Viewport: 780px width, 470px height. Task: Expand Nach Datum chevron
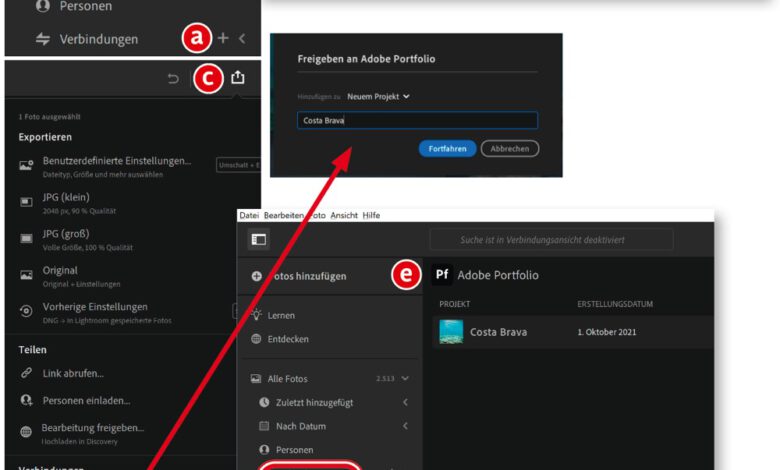405,426
